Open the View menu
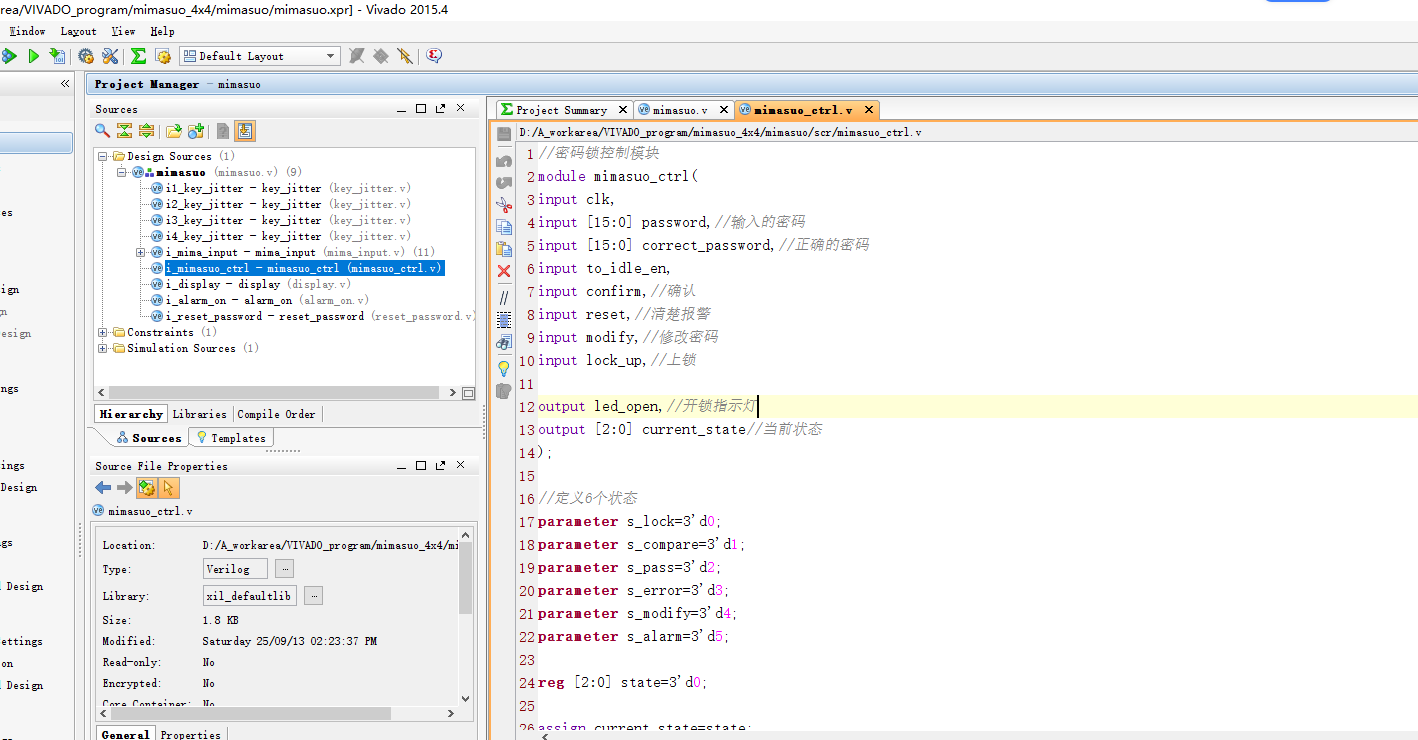 click(123, 31)
